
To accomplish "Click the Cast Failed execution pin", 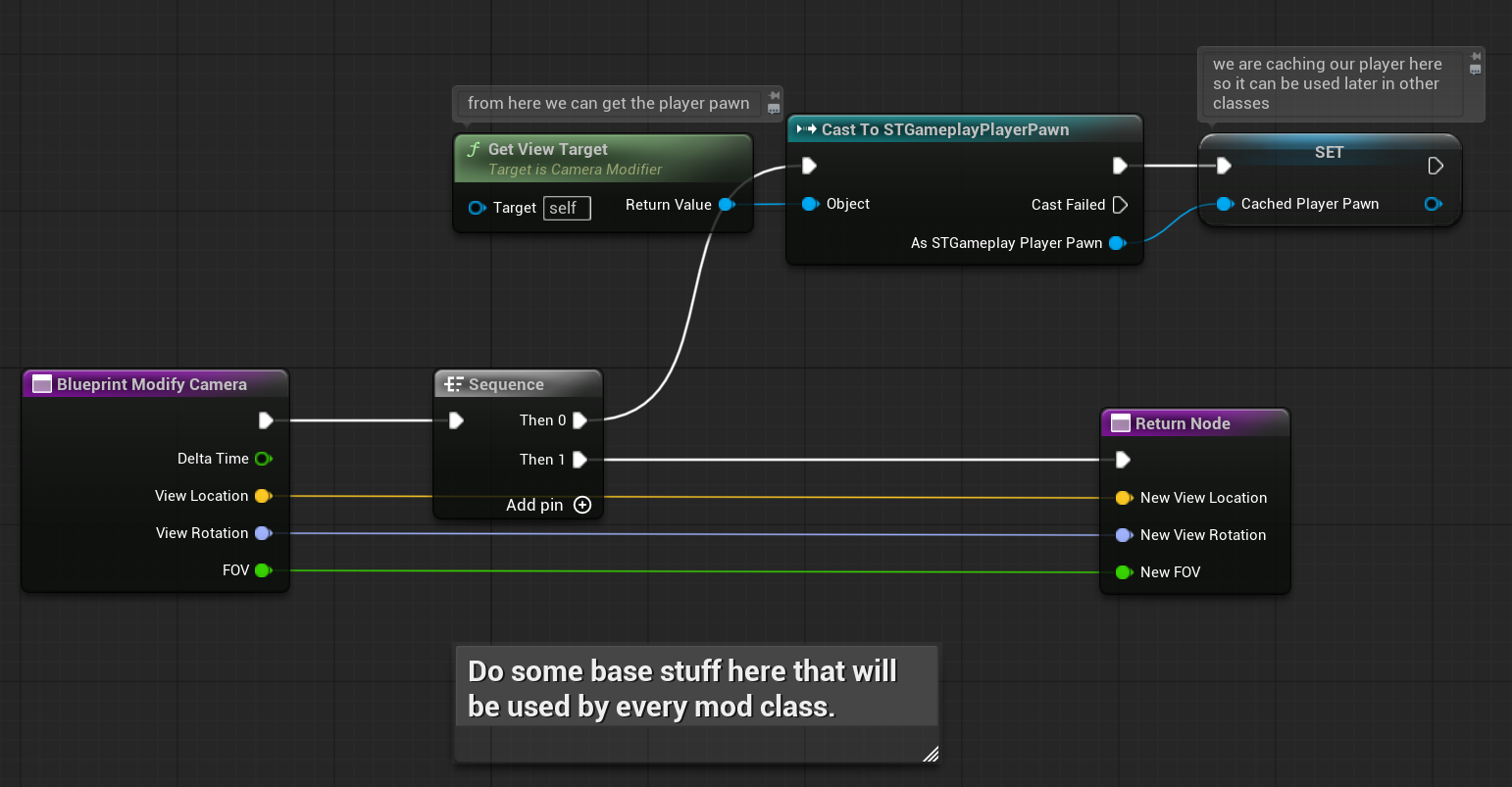I will tap(1120, 205).
